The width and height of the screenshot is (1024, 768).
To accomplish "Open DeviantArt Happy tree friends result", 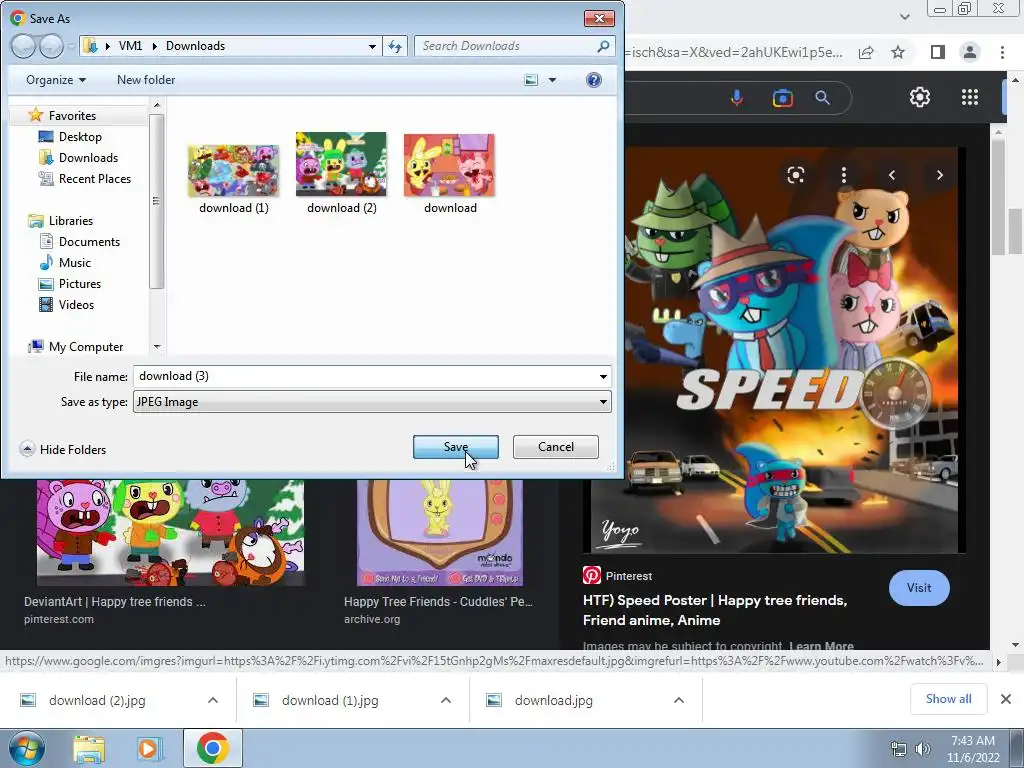I will 114,601.
